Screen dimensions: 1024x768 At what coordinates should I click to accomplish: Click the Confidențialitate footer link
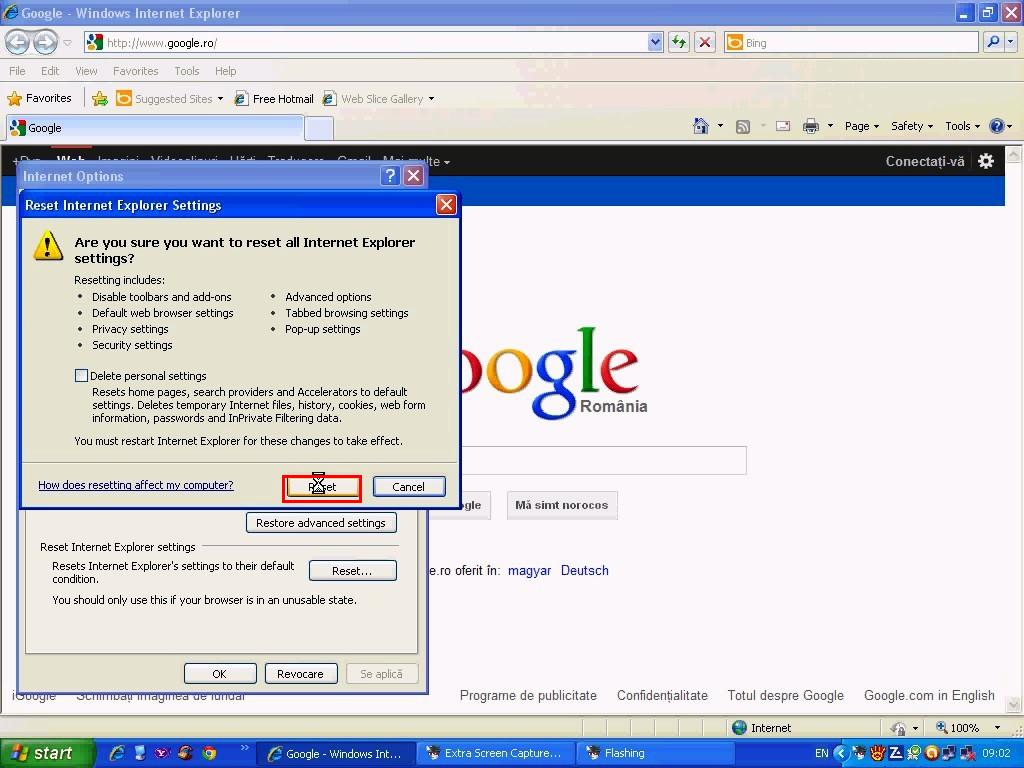pyautogui.click(x=662, y=696)
